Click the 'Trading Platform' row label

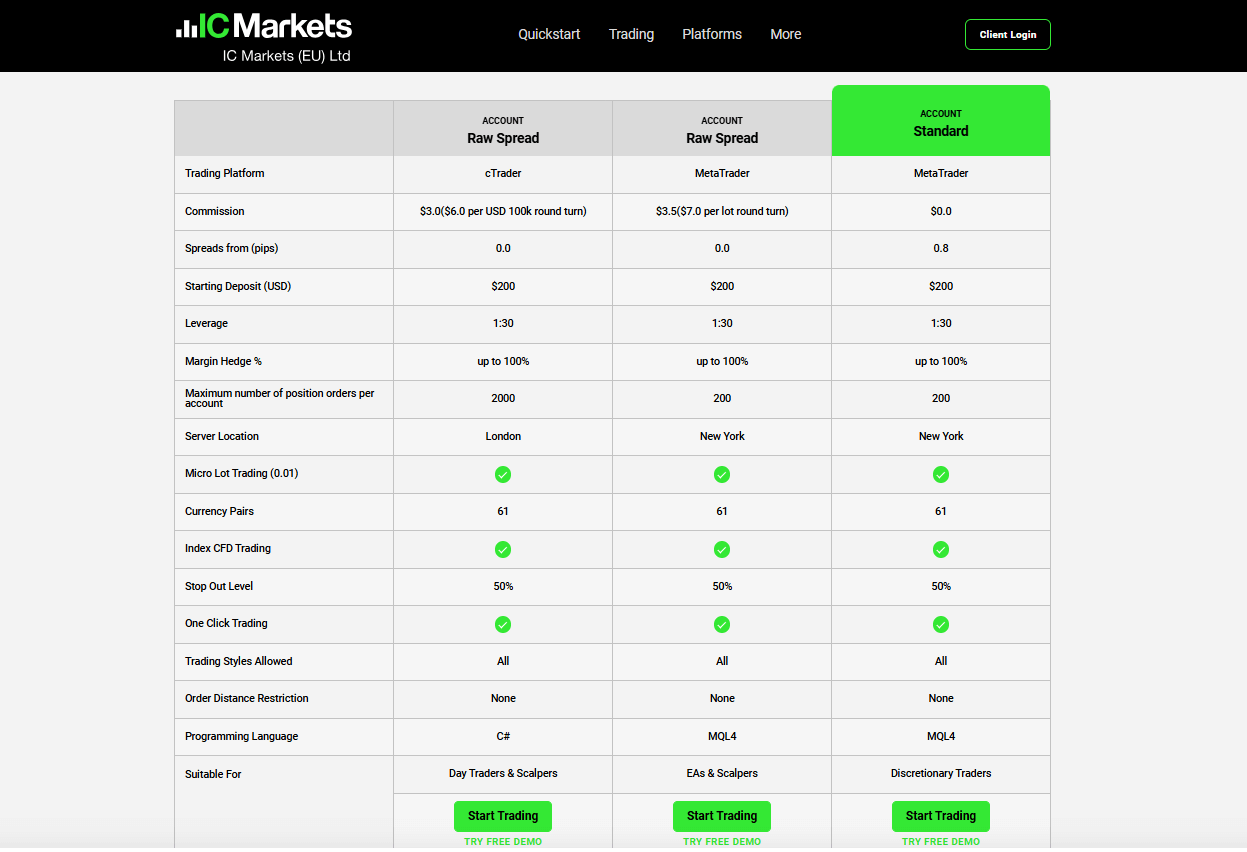[225, 174]
